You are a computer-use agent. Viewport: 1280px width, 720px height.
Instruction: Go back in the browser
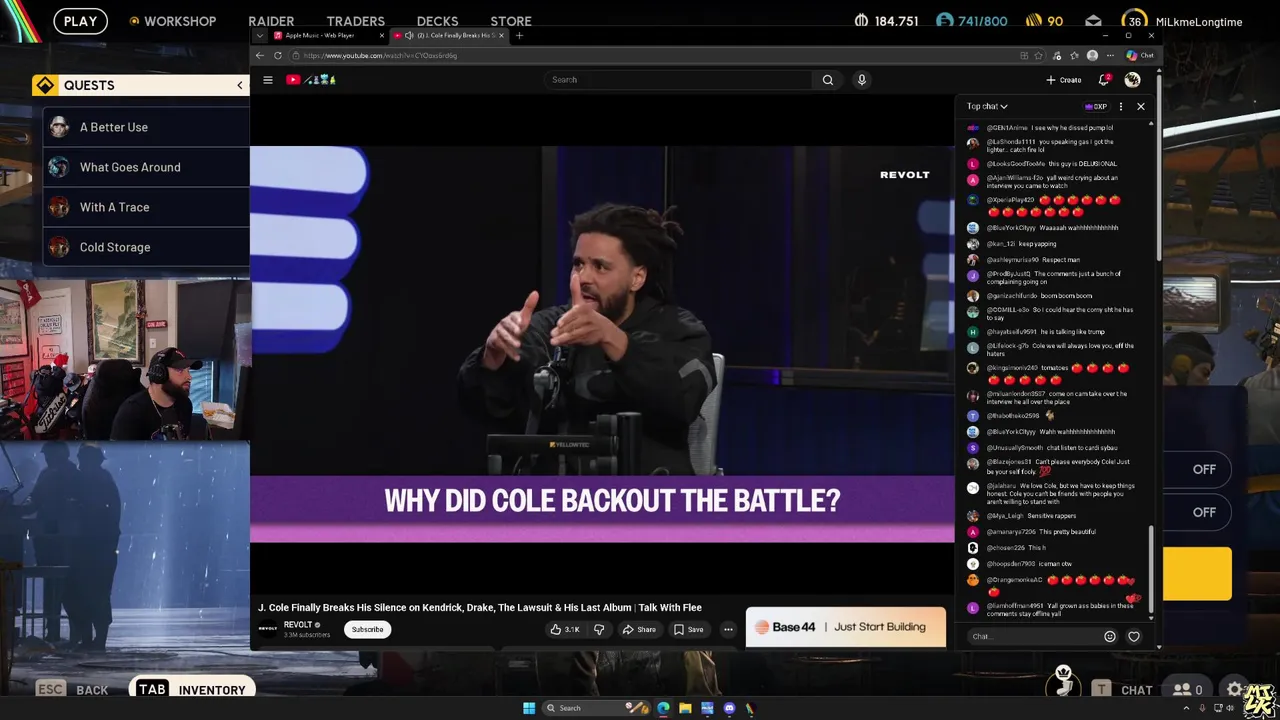(260, 56)
